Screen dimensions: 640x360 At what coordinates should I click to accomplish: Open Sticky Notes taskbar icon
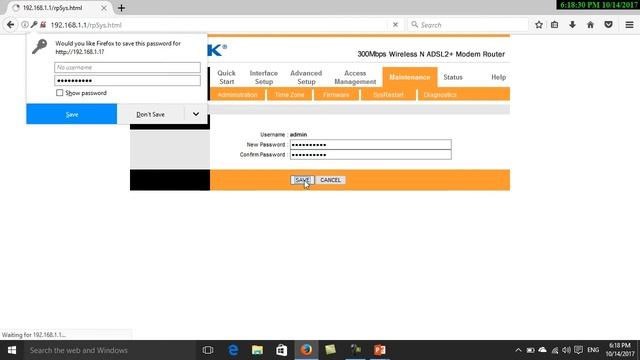tap(330, 350)
